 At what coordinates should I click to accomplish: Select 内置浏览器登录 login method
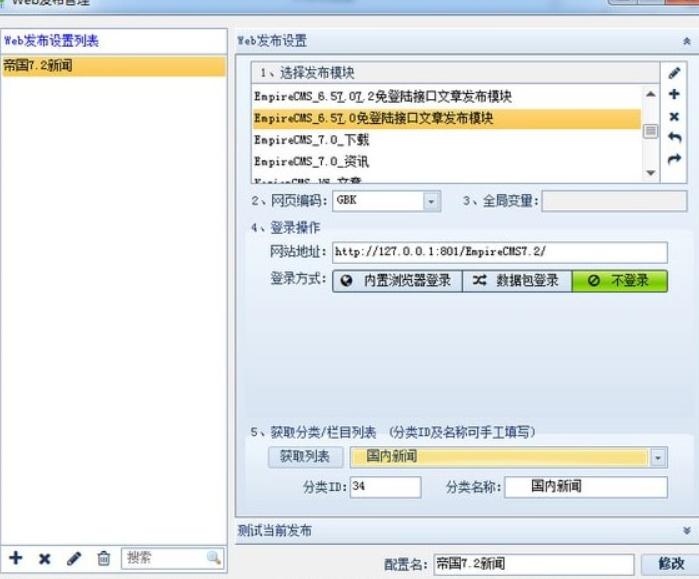[397, 281]
